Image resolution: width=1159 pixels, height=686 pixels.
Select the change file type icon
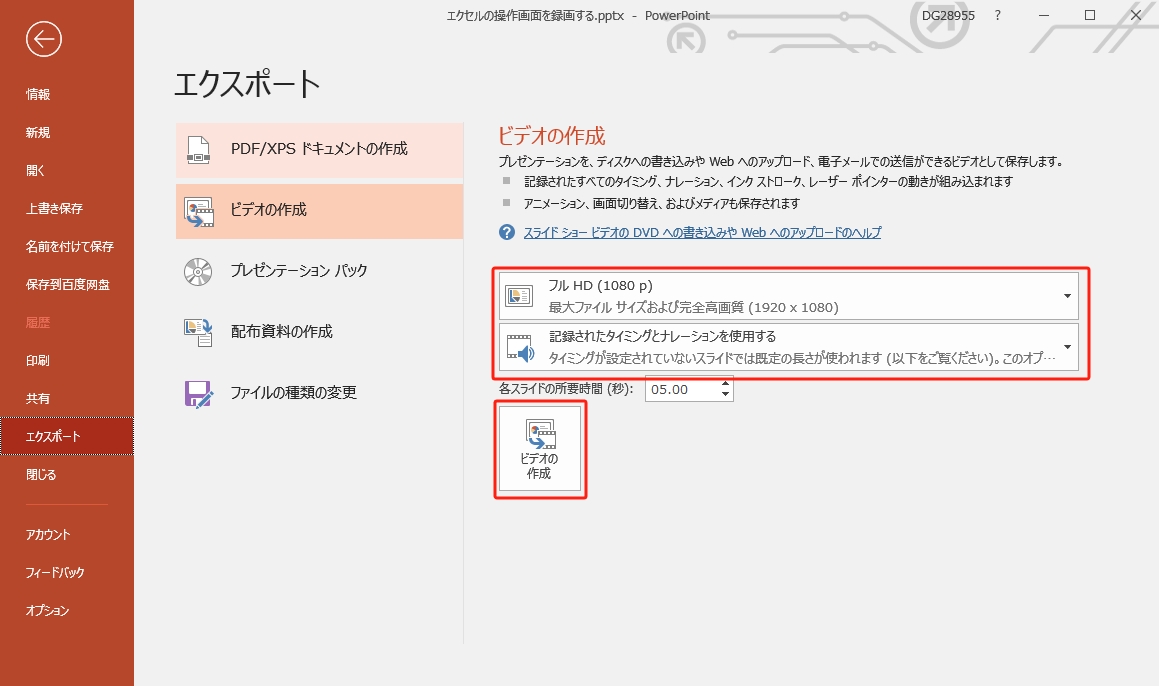click(198, 393)
